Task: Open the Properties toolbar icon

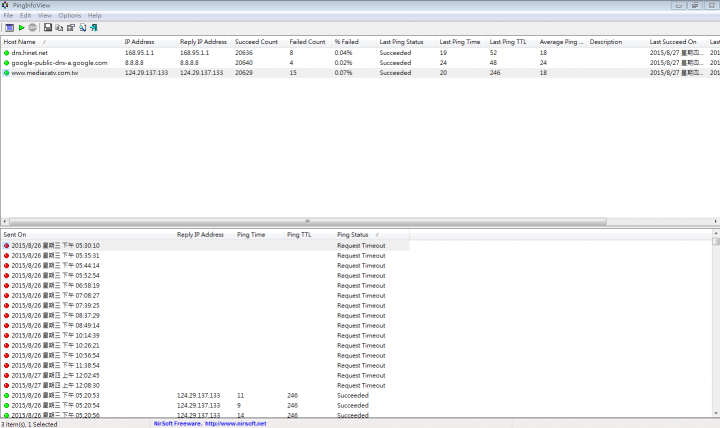Action: (x=71, y=27)
